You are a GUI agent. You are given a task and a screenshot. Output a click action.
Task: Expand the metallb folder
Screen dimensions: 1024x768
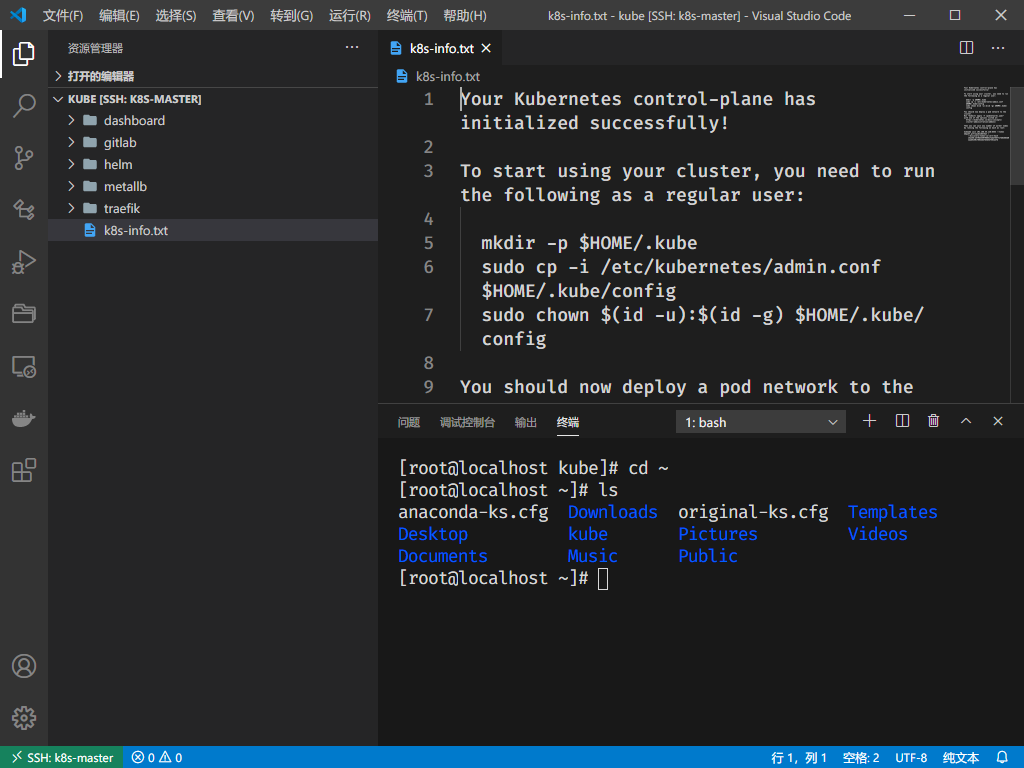click(x=213, y=187)
